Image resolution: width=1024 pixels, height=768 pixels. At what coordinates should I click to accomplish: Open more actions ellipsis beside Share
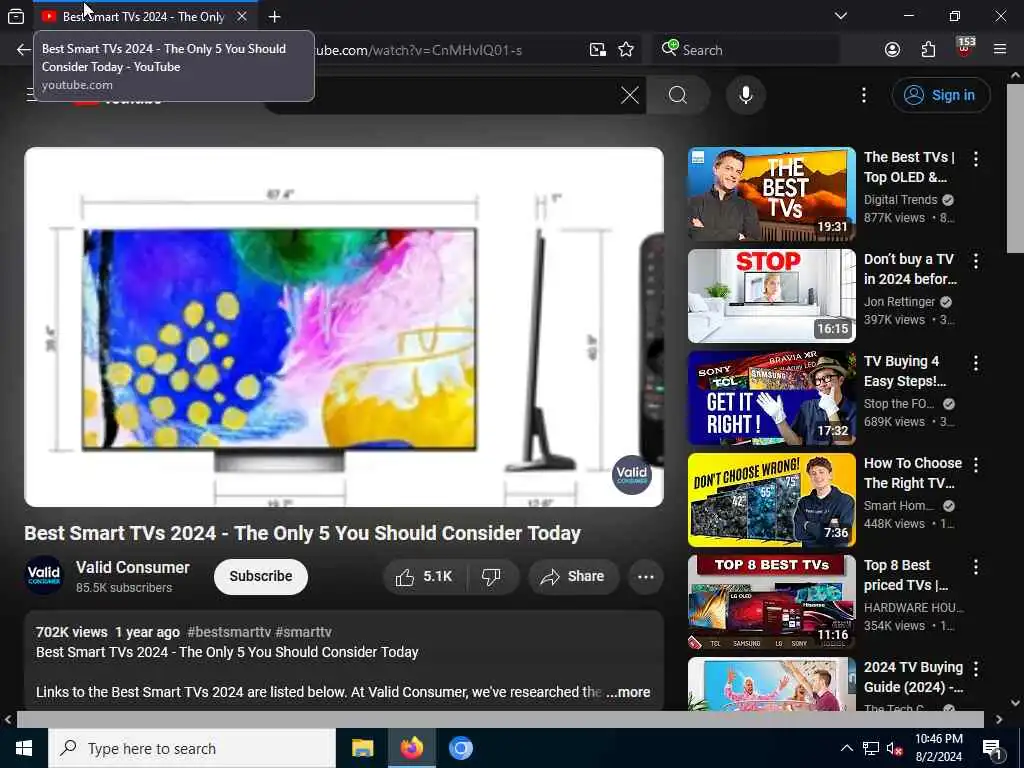645,577
